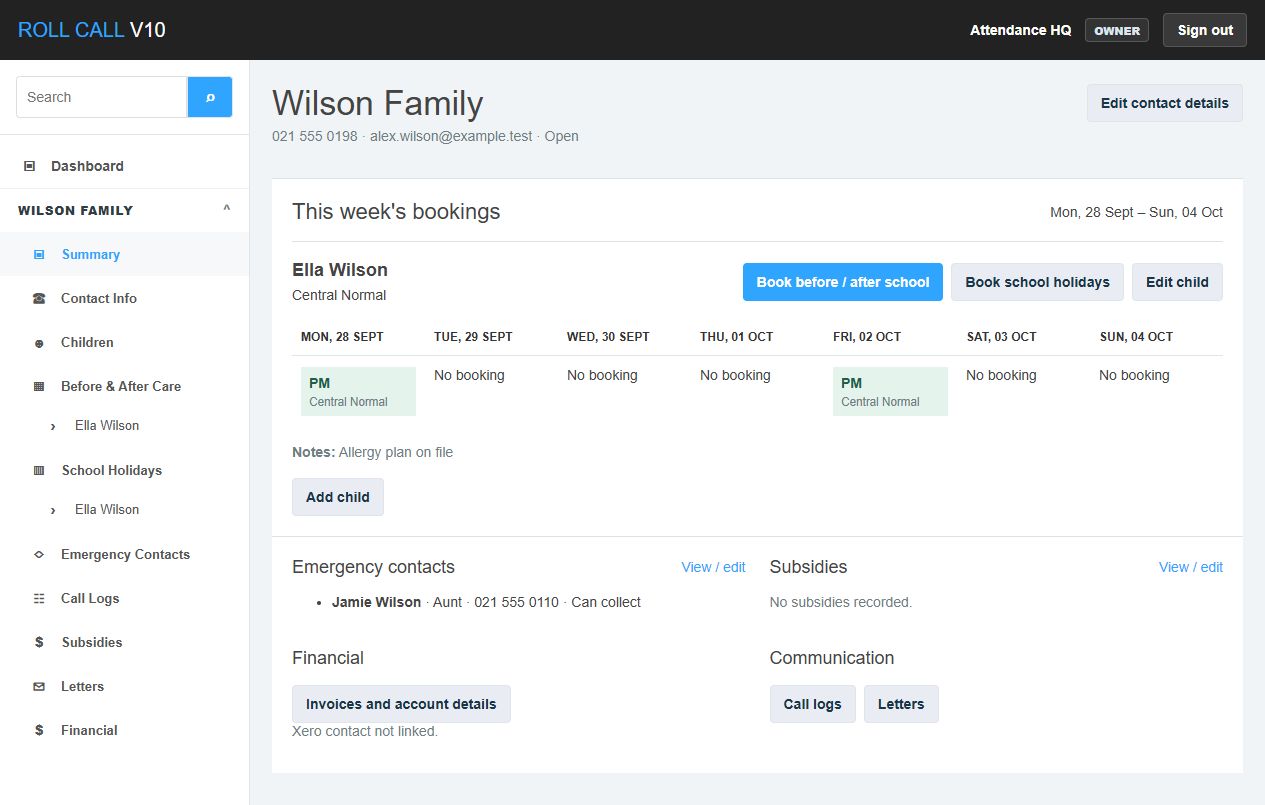Click 'No subsidies recorded.' text
Viewport: 1265px width, 805px height.
tap(841, 602)
